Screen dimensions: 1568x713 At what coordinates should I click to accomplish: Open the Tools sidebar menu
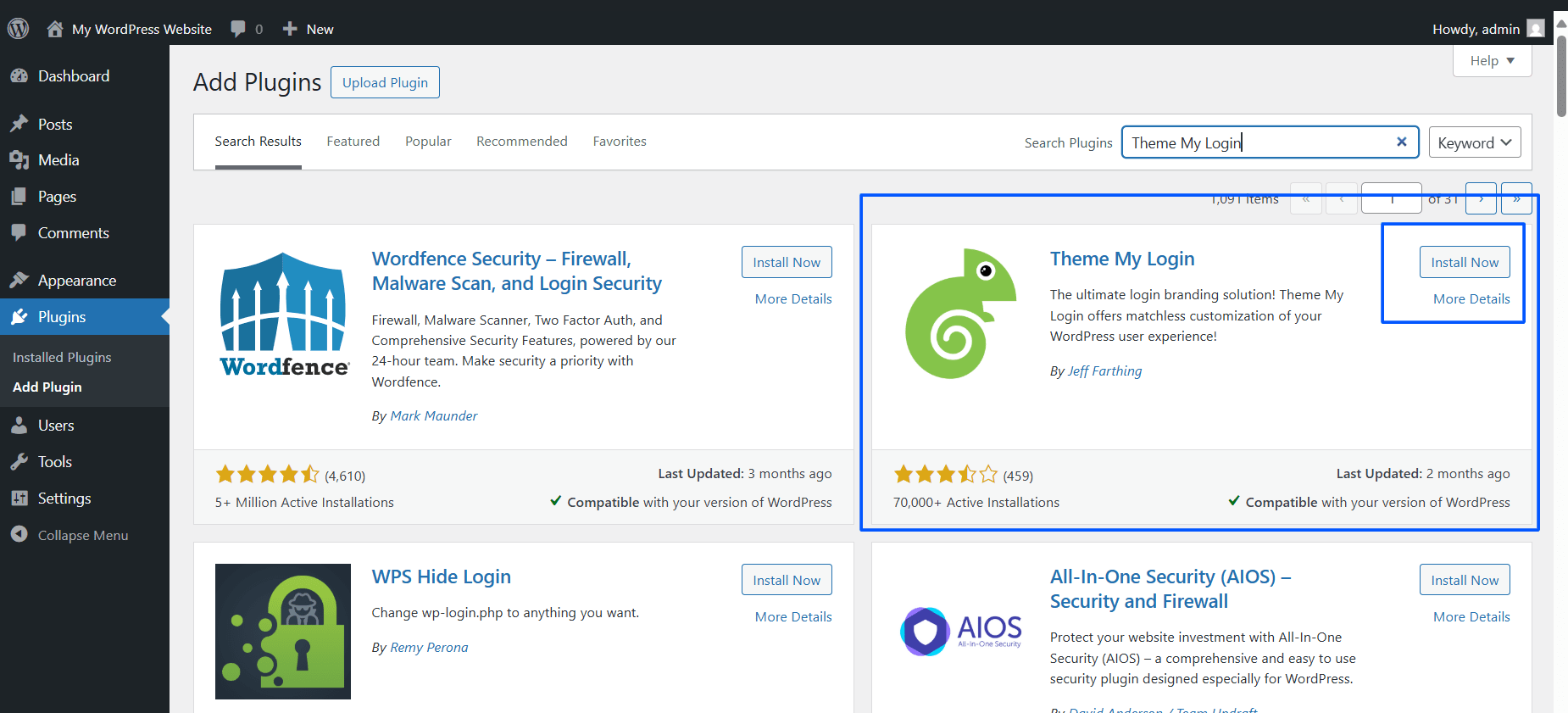pos(85,462)
